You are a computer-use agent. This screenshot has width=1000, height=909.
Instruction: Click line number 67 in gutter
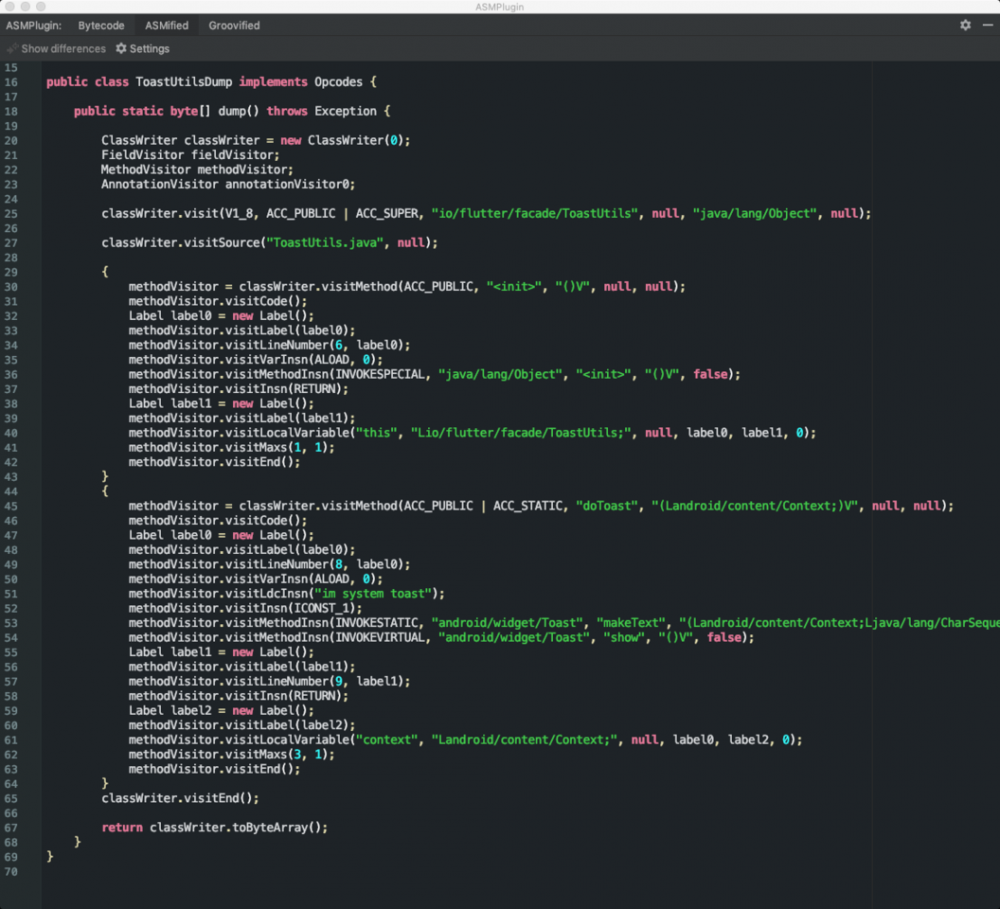coord(11,828)
